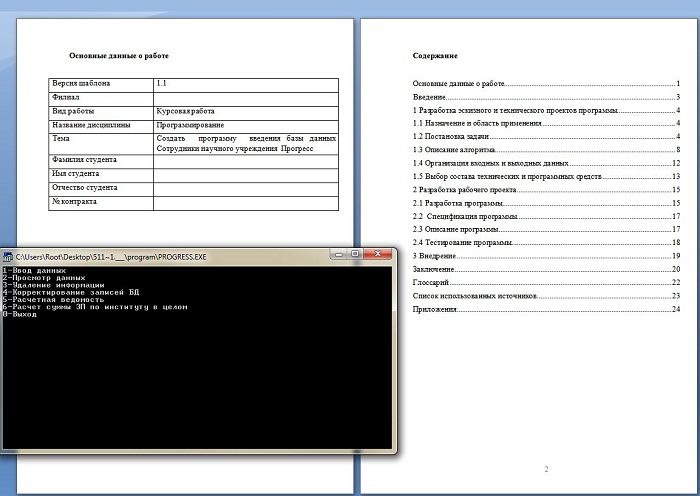700x496 pixels.
Task: Click the PROGRESS.EXE title bar path text
Action: (x=111, y=257)
